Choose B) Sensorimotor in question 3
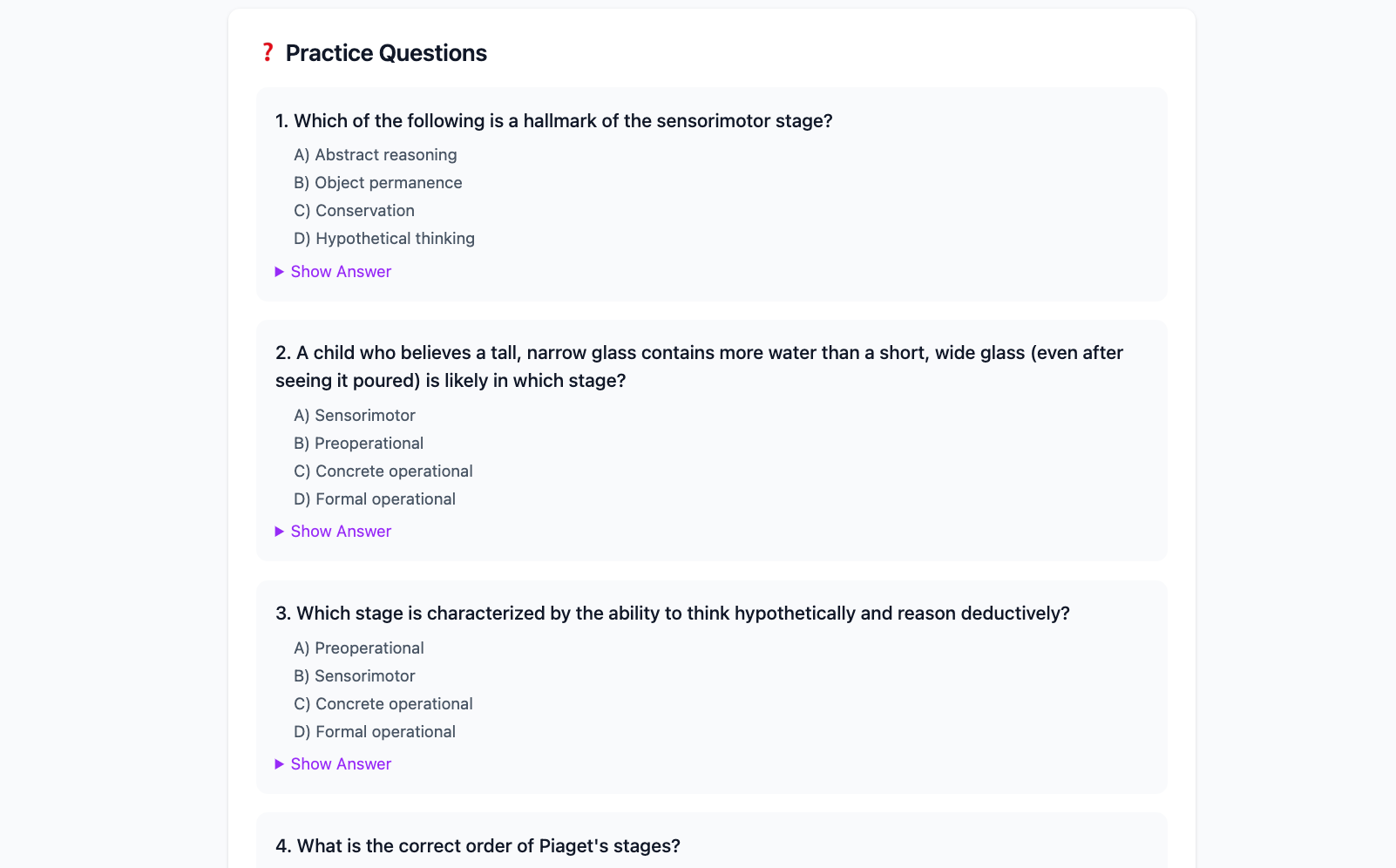The height and width of the screenshot is (868, 1396). (x=355, y=676)
